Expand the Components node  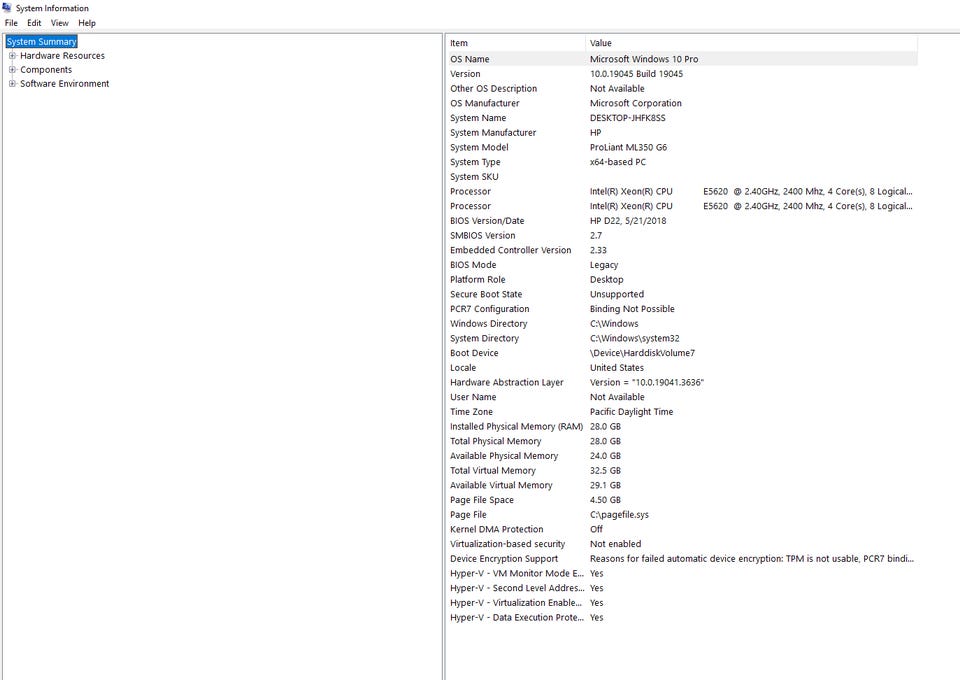[12, 70]
